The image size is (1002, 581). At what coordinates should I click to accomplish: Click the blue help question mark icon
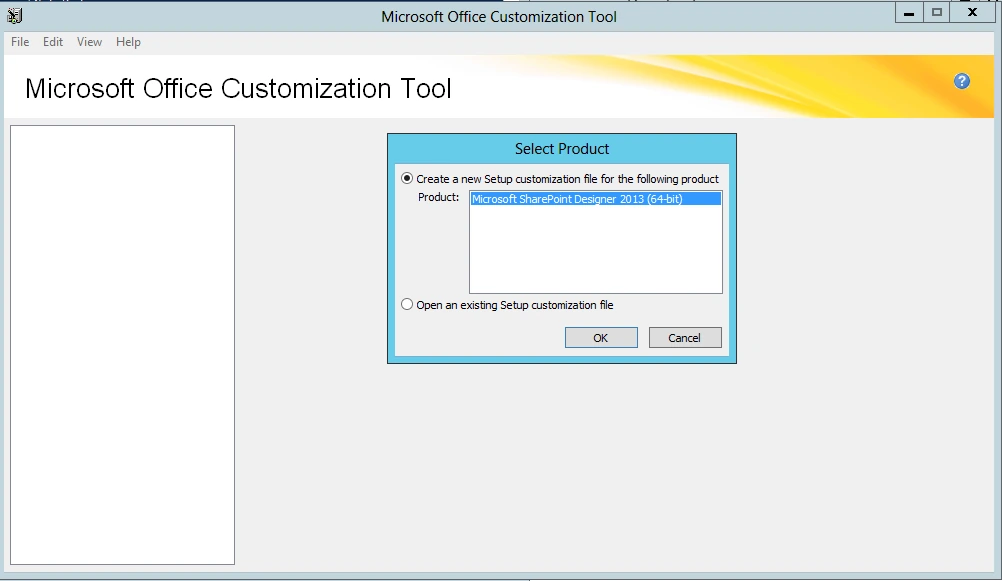pyautogui.click(x=962, y=81)
